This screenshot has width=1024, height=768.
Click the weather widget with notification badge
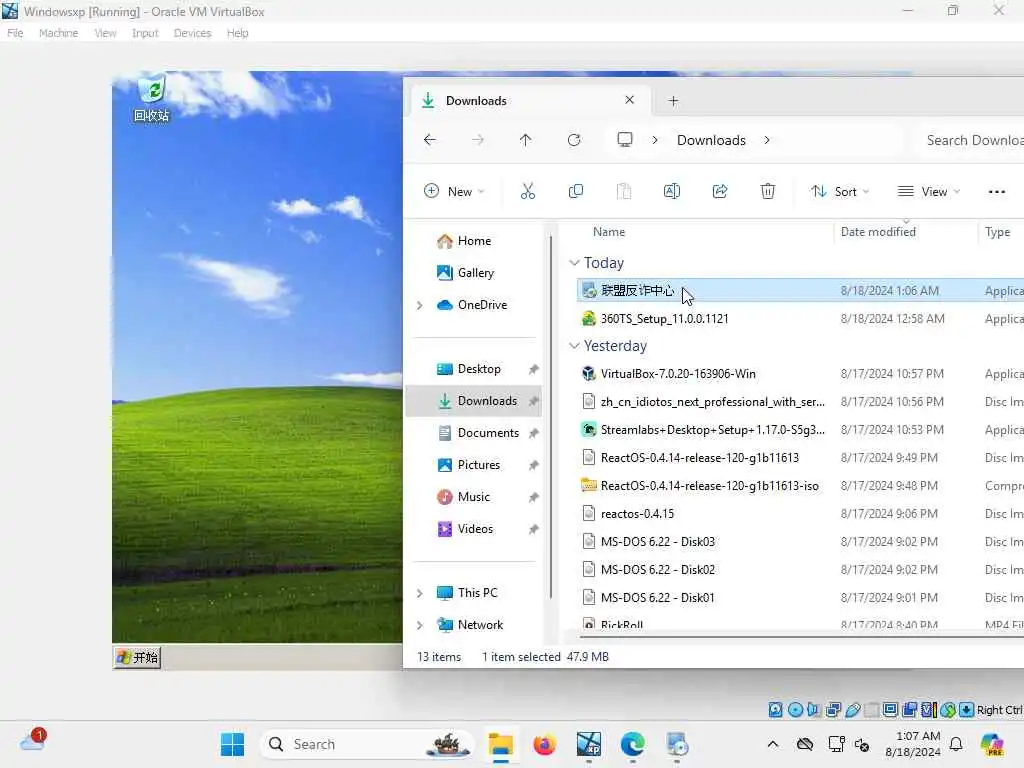click(33, 741)
